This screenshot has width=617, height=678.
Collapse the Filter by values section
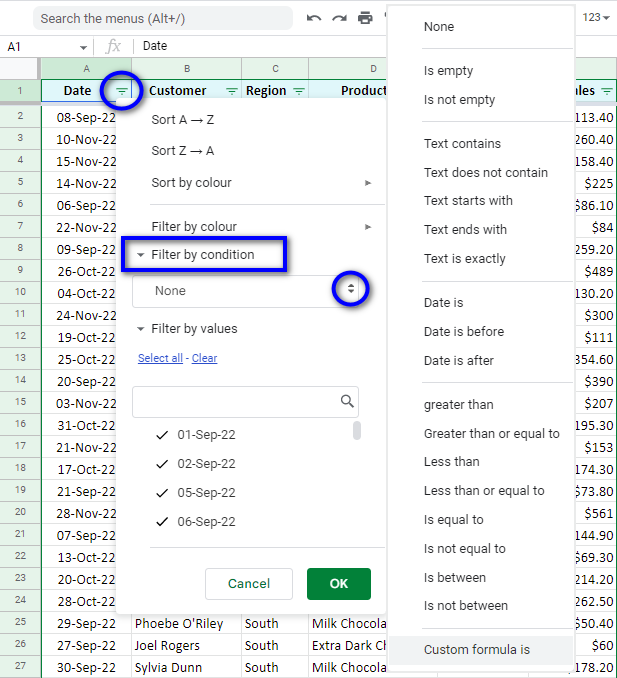point(140,329)
